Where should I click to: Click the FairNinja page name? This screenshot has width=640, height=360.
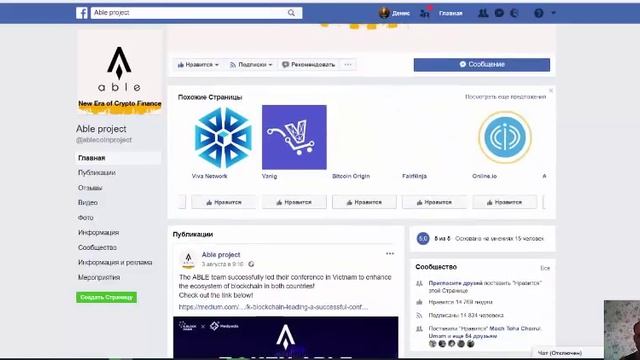click(x=414, y=176)
